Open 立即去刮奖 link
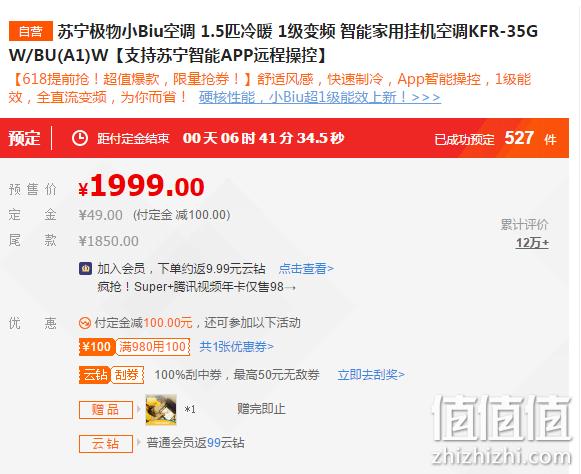 tap(371, 375)
